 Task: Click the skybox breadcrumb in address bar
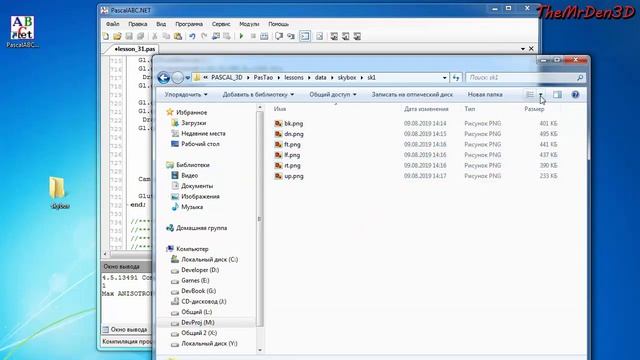point(347,78)
